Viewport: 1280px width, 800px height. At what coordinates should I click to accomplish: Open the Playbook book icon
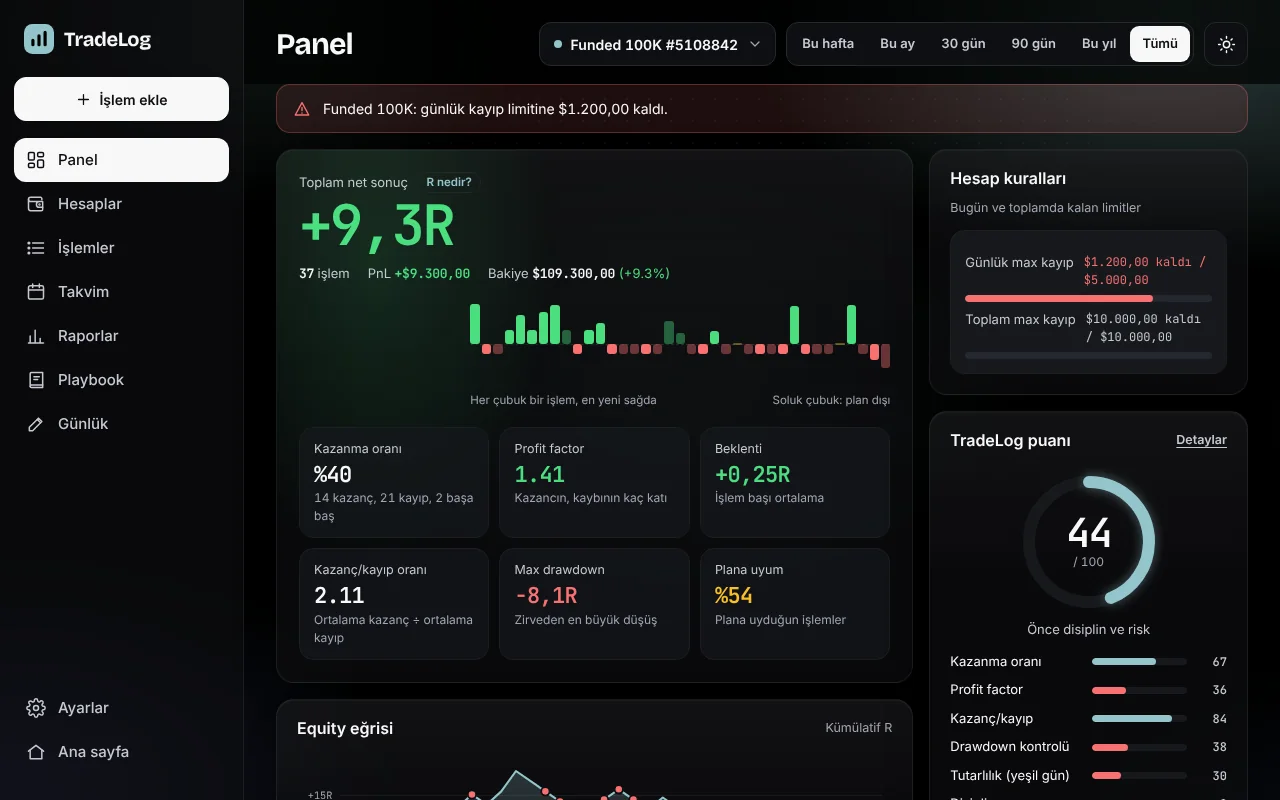pyautogui.click(x=36, y=380)
